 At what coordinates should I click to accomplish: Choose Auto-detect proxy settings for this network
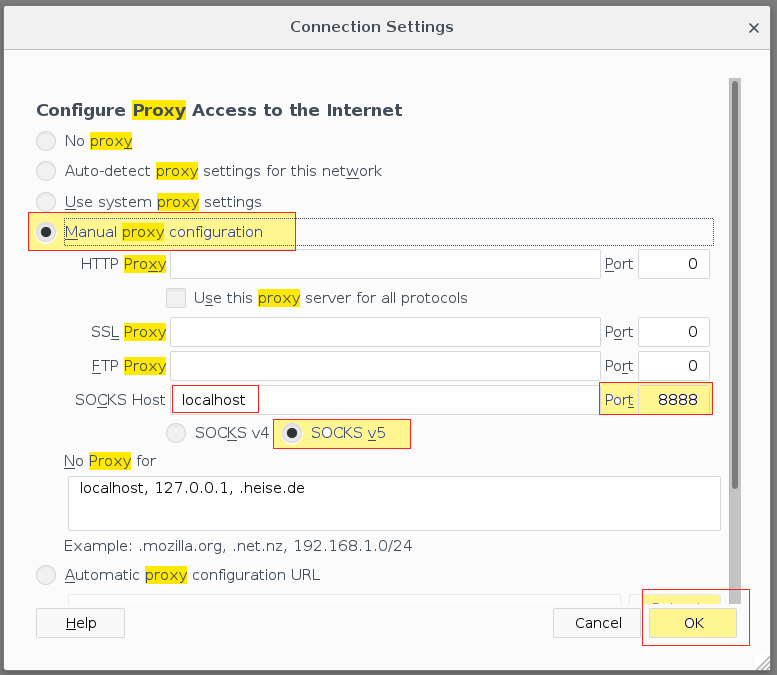[x=46, y=171]
